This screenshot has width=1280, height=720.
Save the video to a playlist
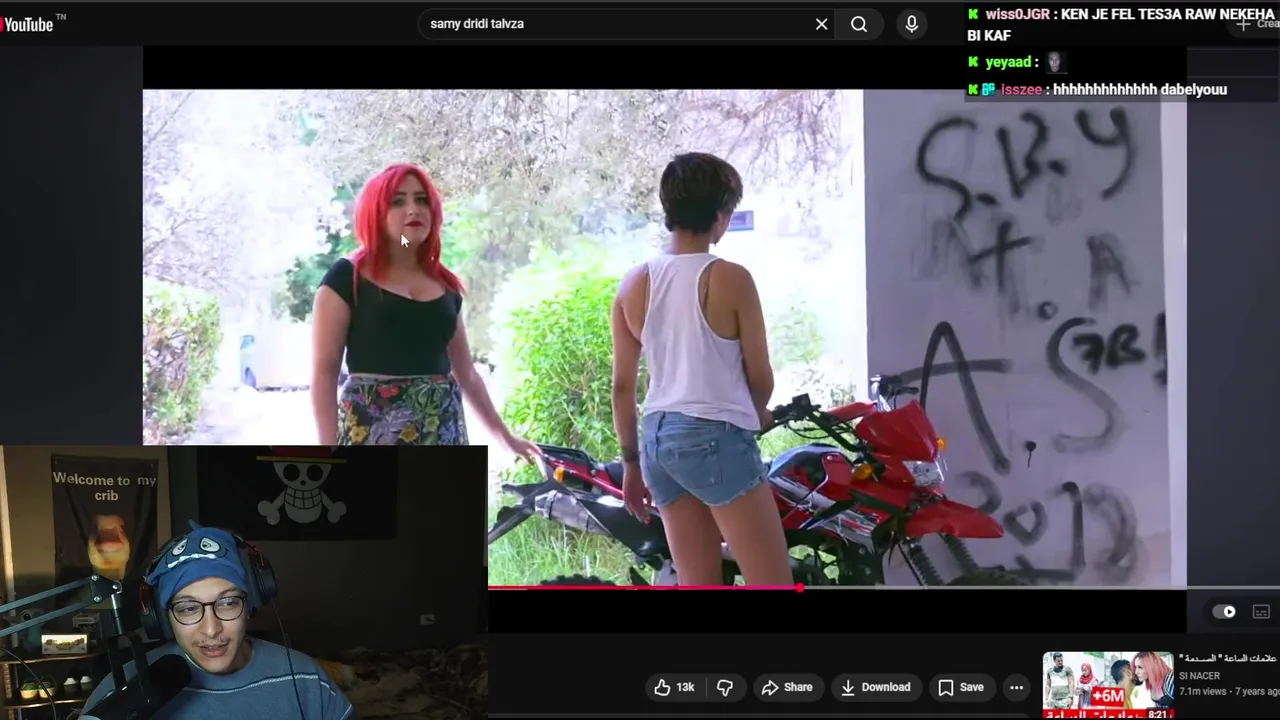click(961, 687)
